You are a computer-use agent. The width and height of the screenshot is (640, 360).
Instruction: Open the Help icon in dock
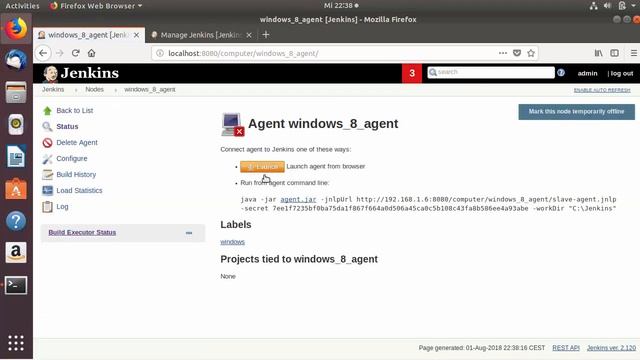tap(16, 221)
